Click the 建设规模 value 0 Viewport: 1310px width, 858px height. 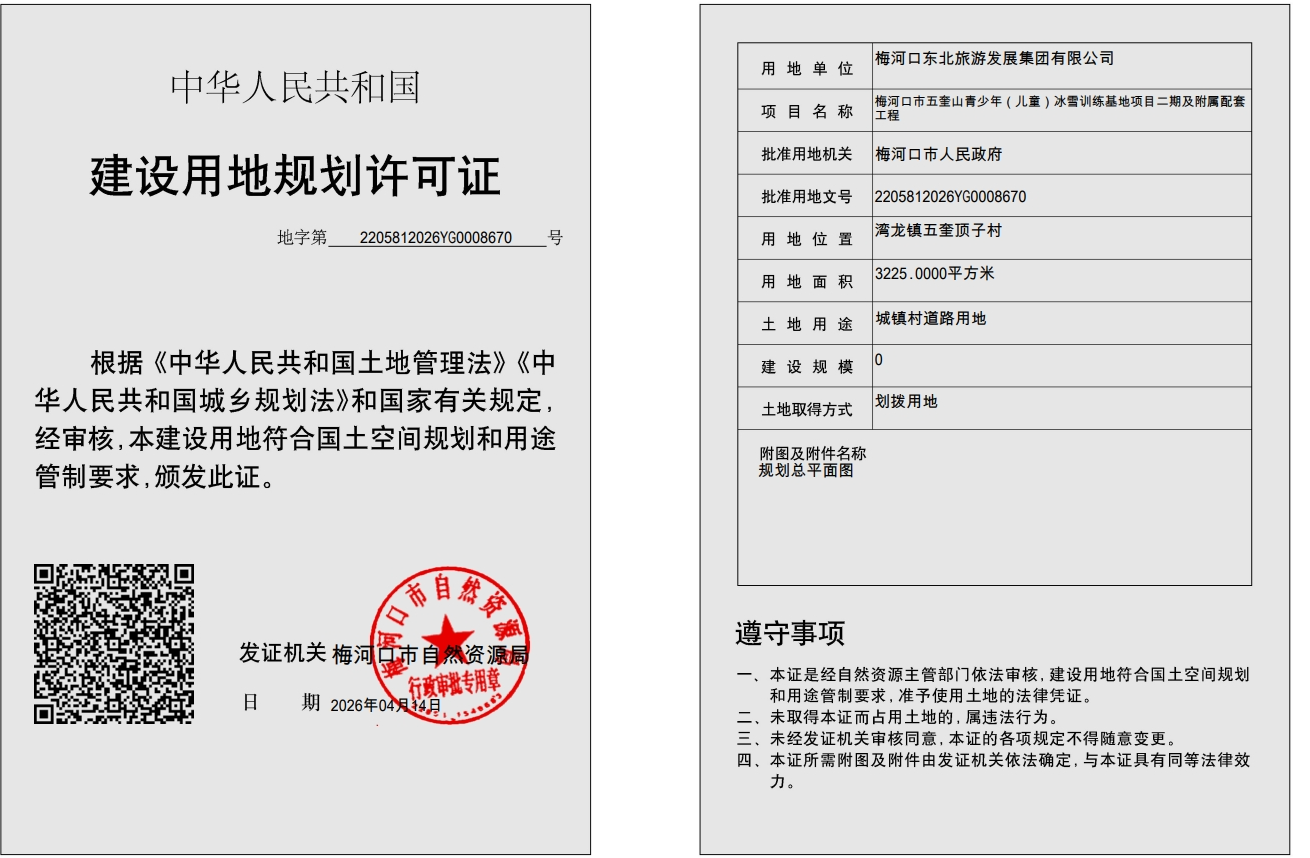coord(879,360)
